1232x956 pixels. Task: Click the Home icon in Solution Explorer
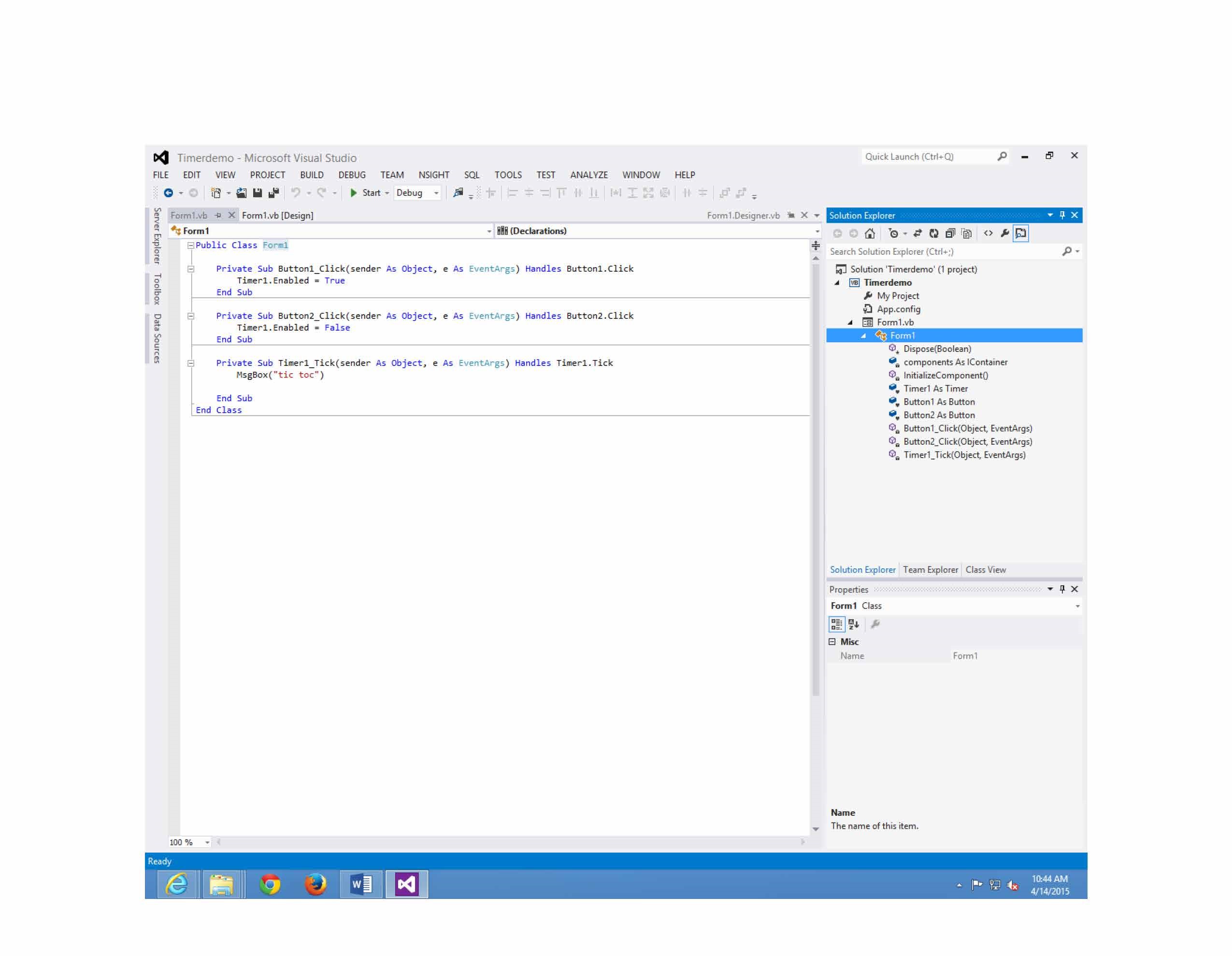870,233
